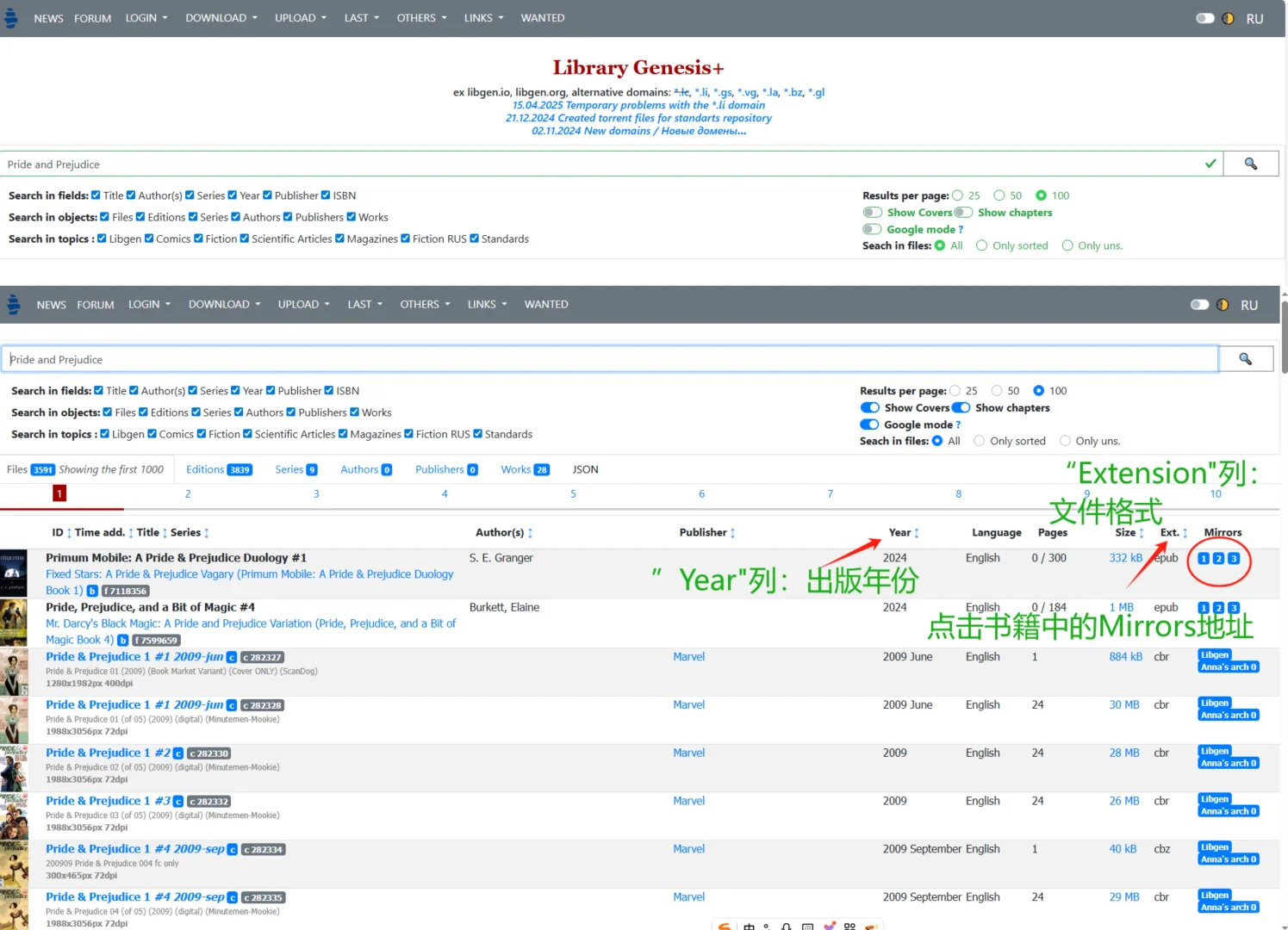The height and width of the screenshot is (930, 1288).
Task: Turn off the switched-on Show Covers toggle
Action: (870, 408)
